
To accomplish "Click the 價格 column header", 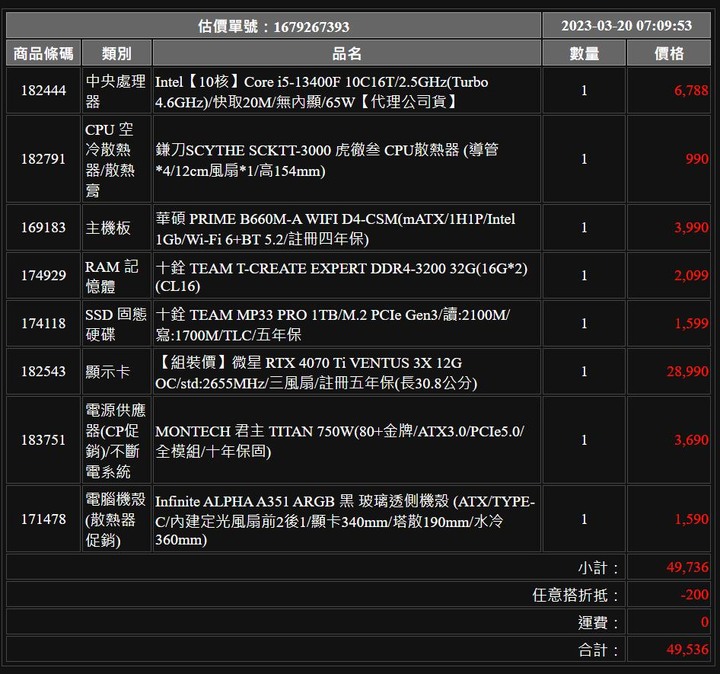I will (x=669, y=53).
